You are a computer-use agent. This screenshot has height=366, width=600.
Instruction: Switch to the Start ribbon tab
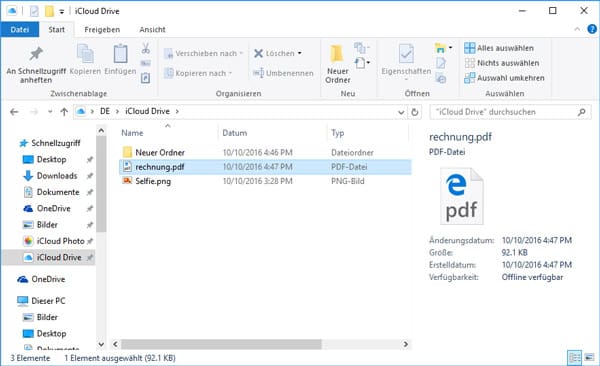(x=56, y=29)
